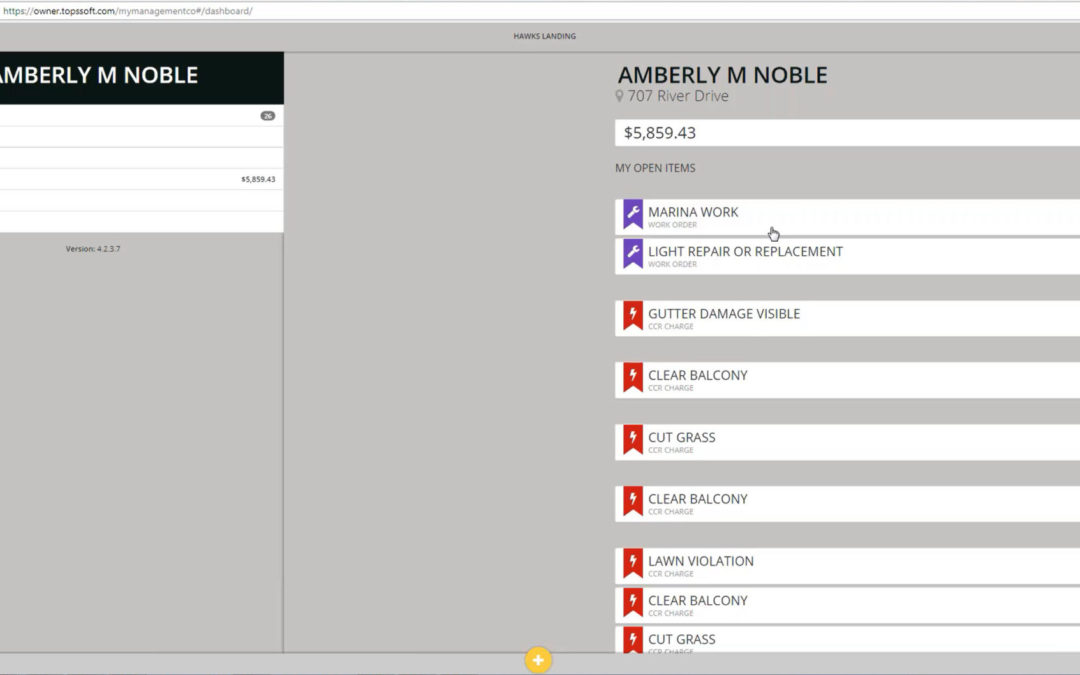Click the location pin by 707 River Drive

tap(619, 97)
